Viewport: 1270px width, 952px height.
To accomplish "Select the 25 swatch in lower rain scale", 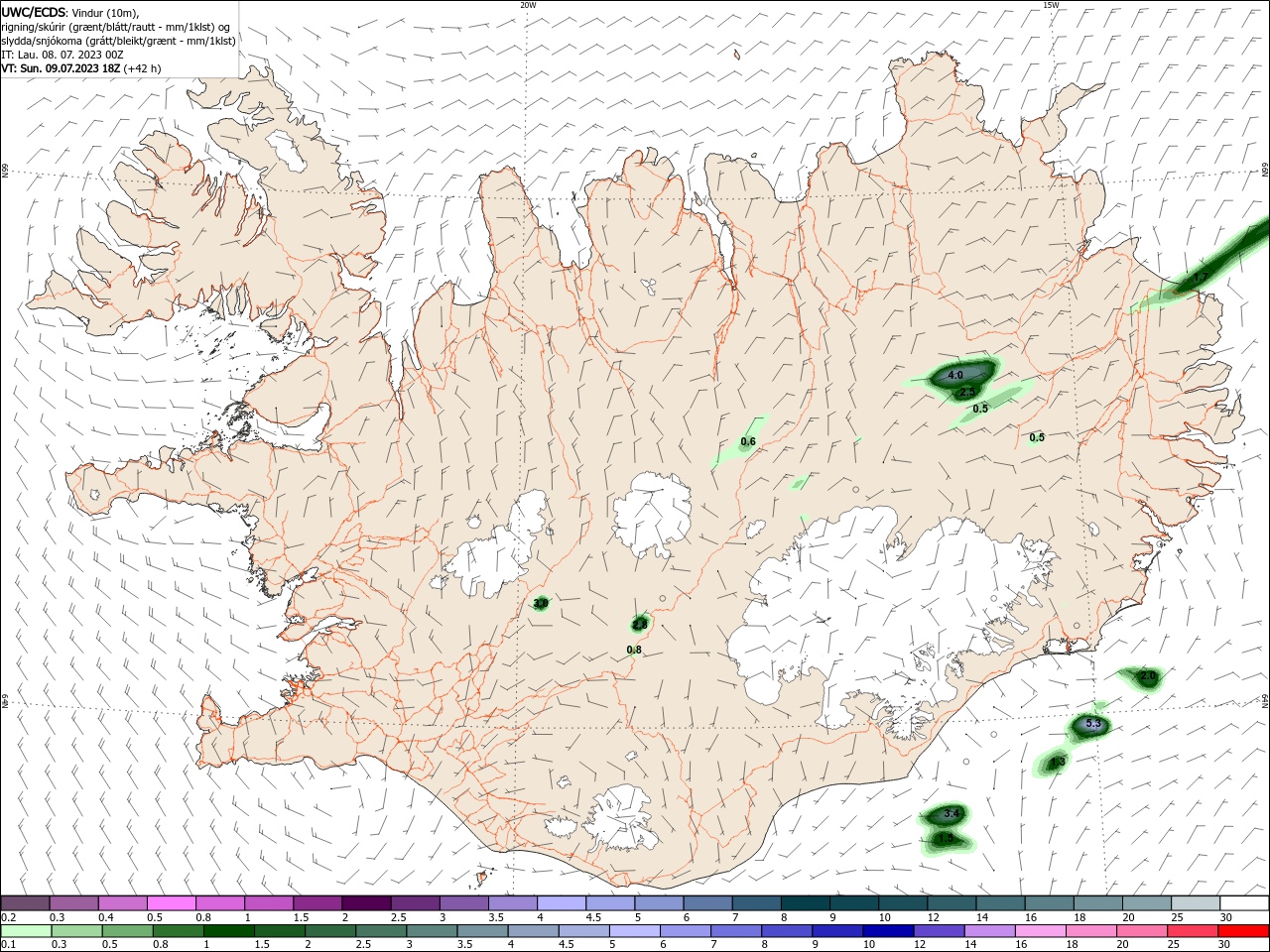I will (x=1192, y=931).
